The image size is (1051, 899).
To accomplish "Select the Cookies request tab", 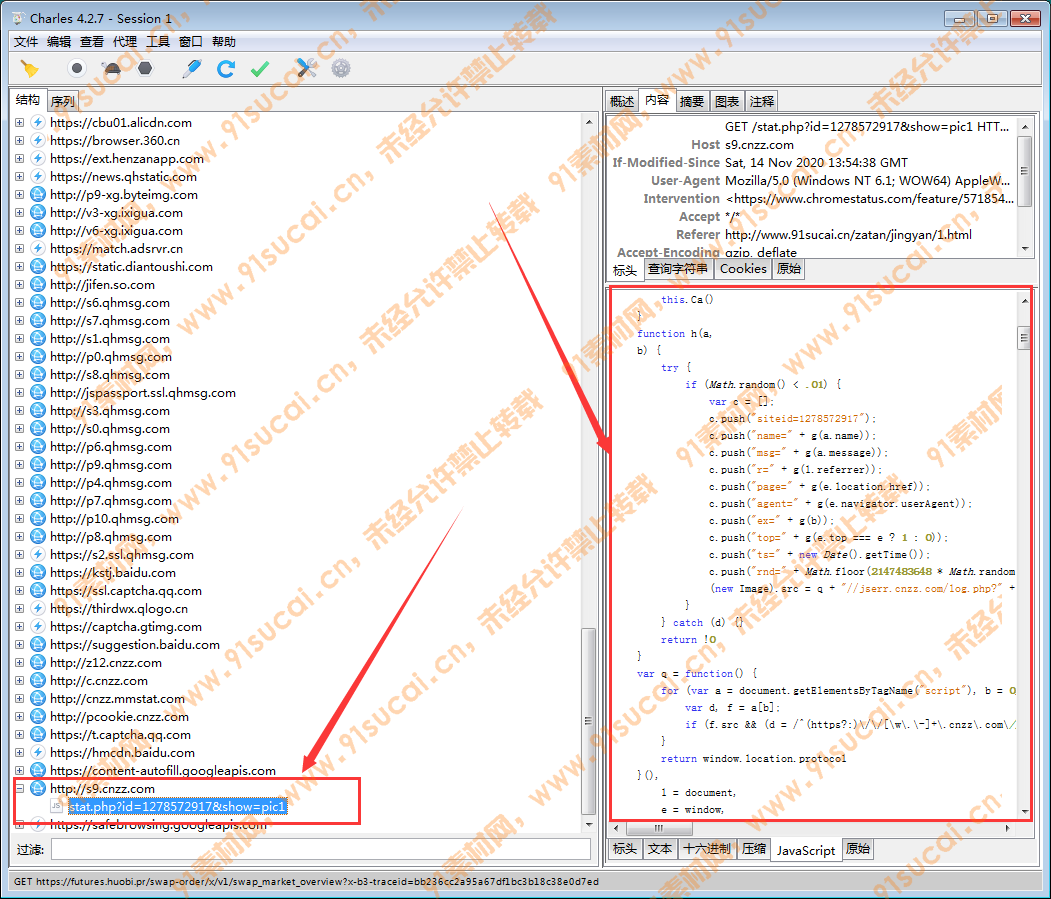I will click(743, 269).
